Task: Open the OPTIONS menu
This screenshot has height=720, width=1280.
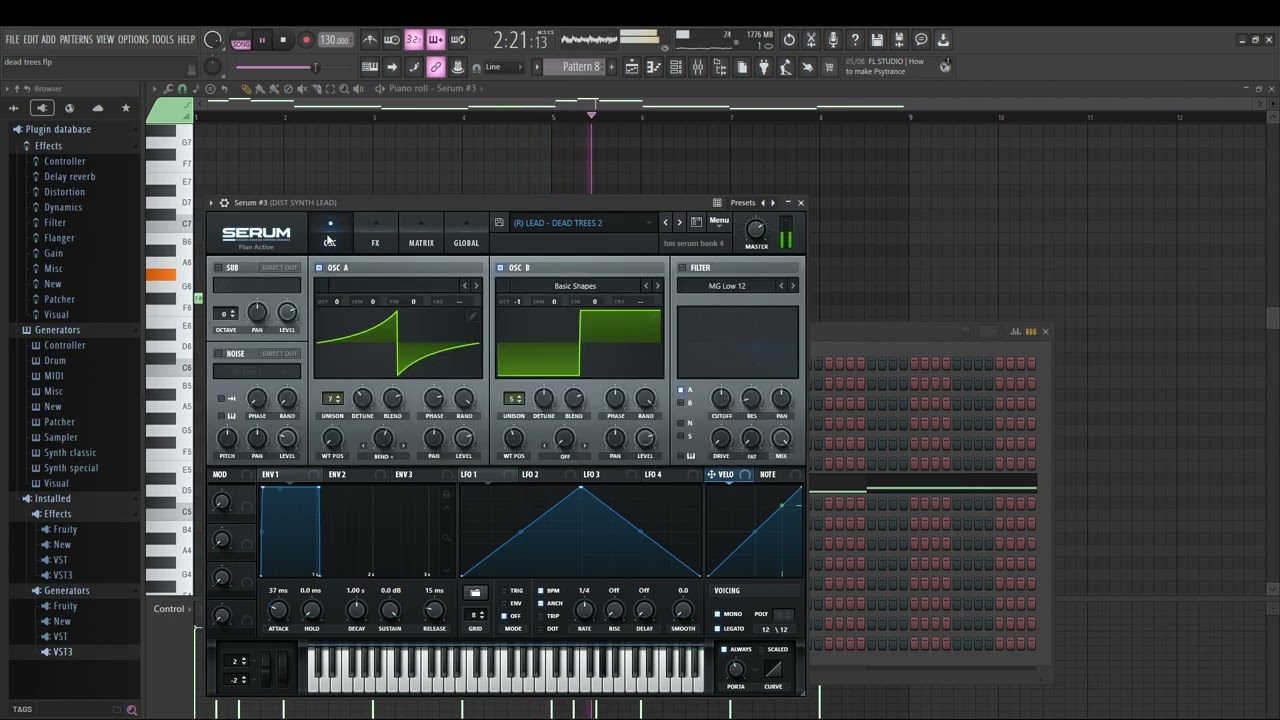Action: (x=133, y=40)
